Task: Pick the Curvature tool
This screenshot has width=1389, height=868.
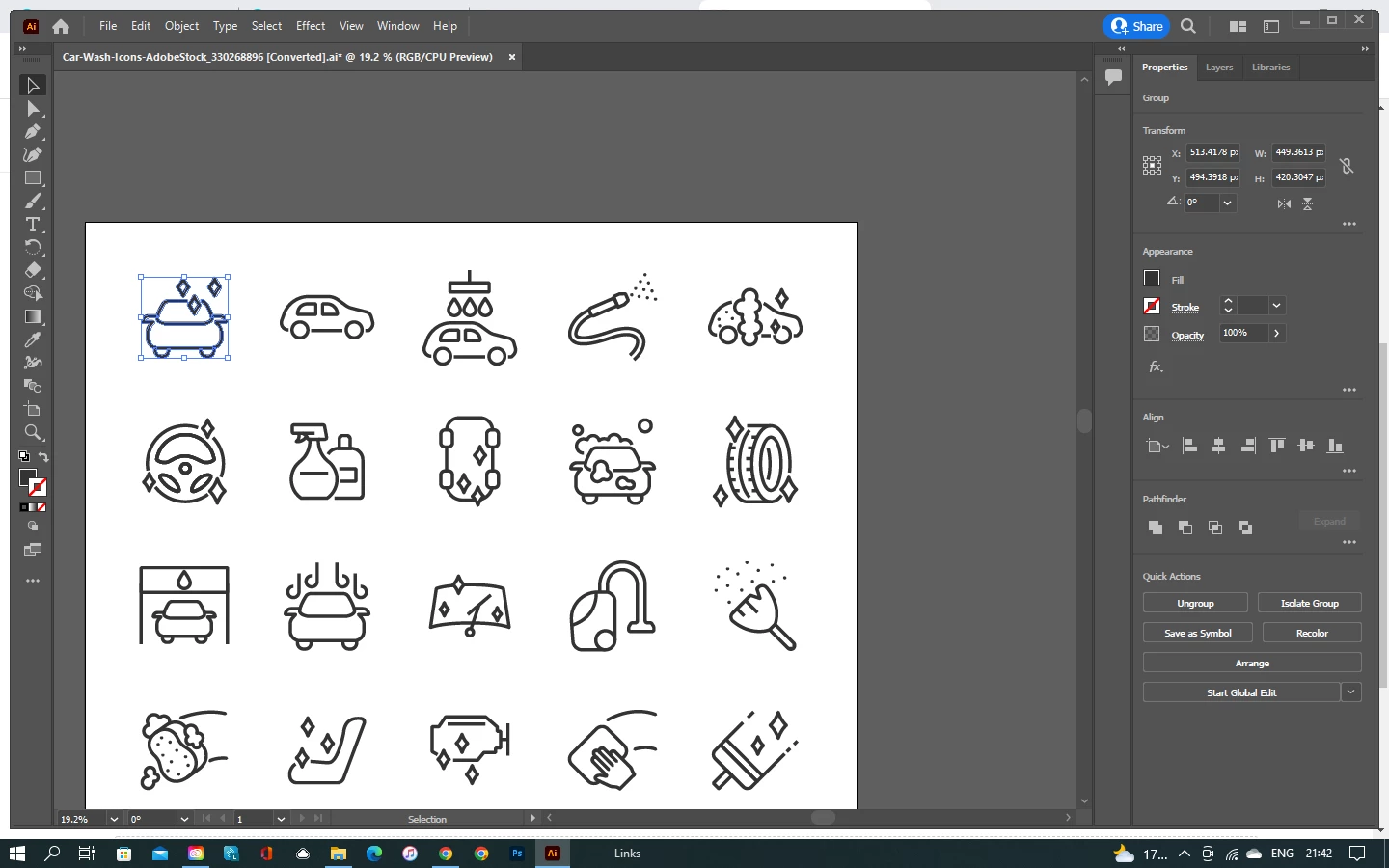Action: 33,155
